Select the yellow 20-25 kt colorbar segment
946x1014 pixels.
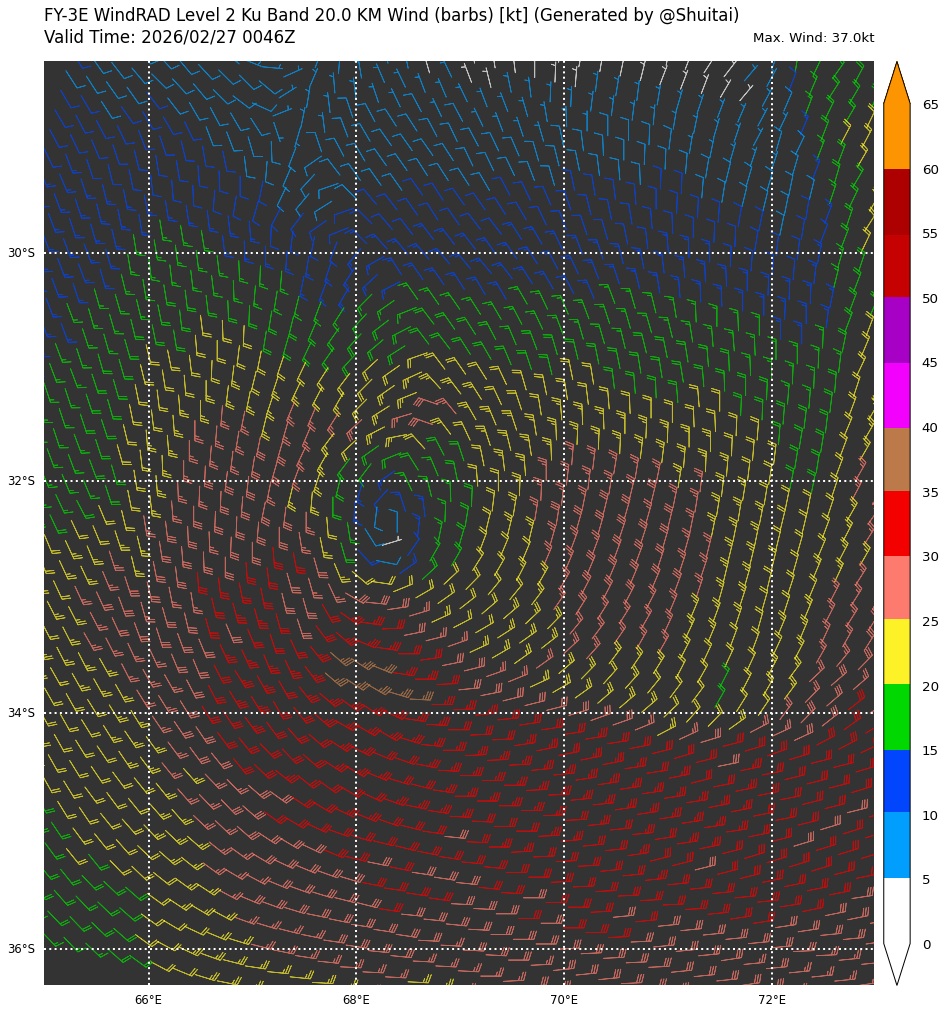pyautogui.click(x=896, y=652)
